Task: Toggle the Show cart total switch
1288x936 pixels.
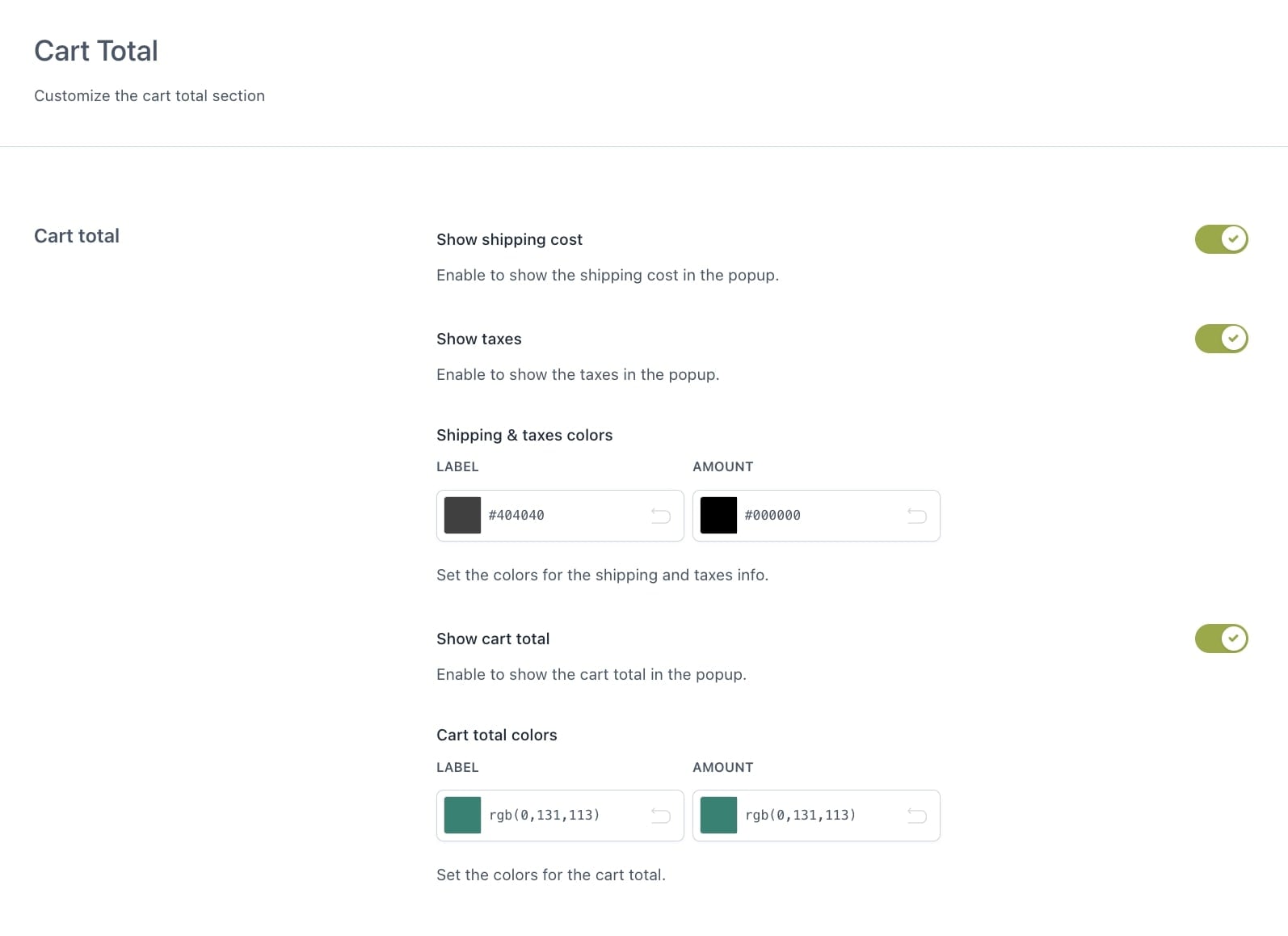Action: (x=1221, y=639)
